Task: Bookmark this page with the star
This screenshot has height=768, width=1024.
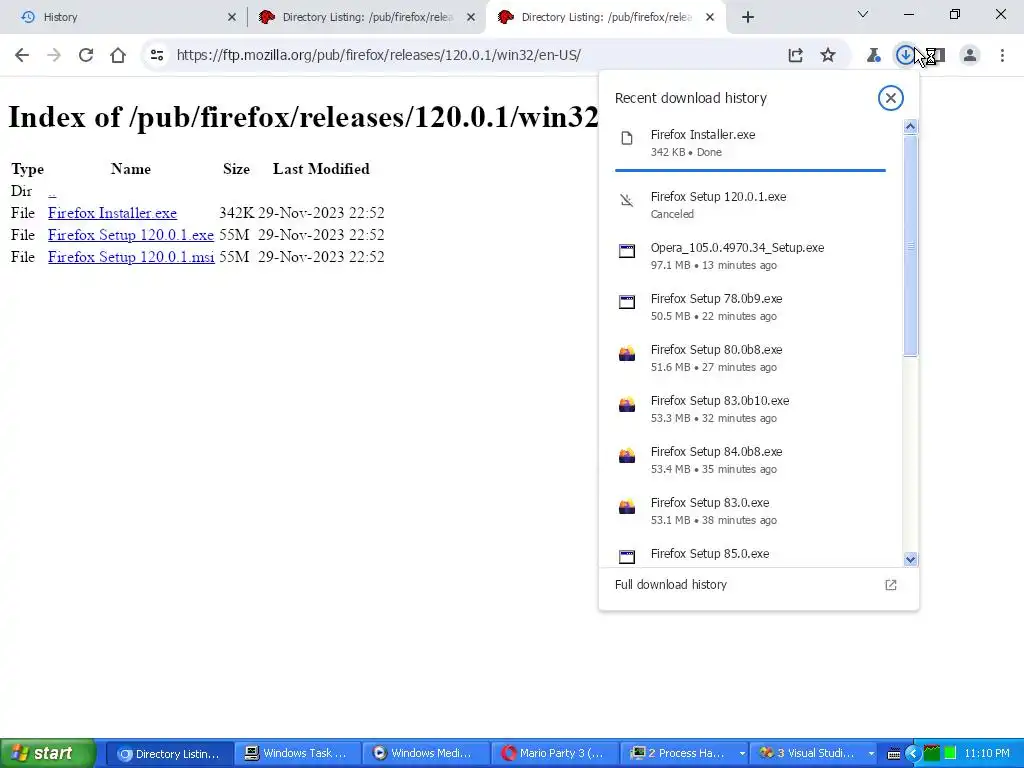Action: pyautogui.click(x=827, y=55)
